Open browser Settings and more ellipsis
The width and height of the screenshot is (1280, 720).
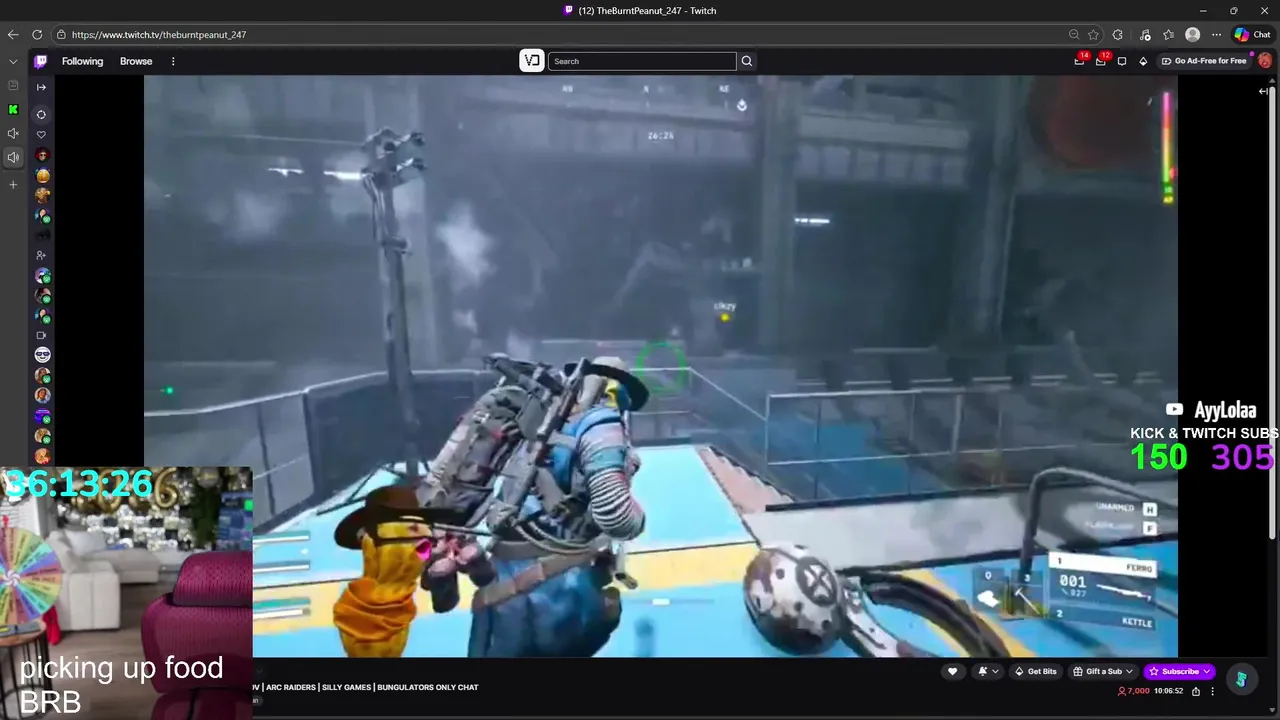(x=1216, y=34)
